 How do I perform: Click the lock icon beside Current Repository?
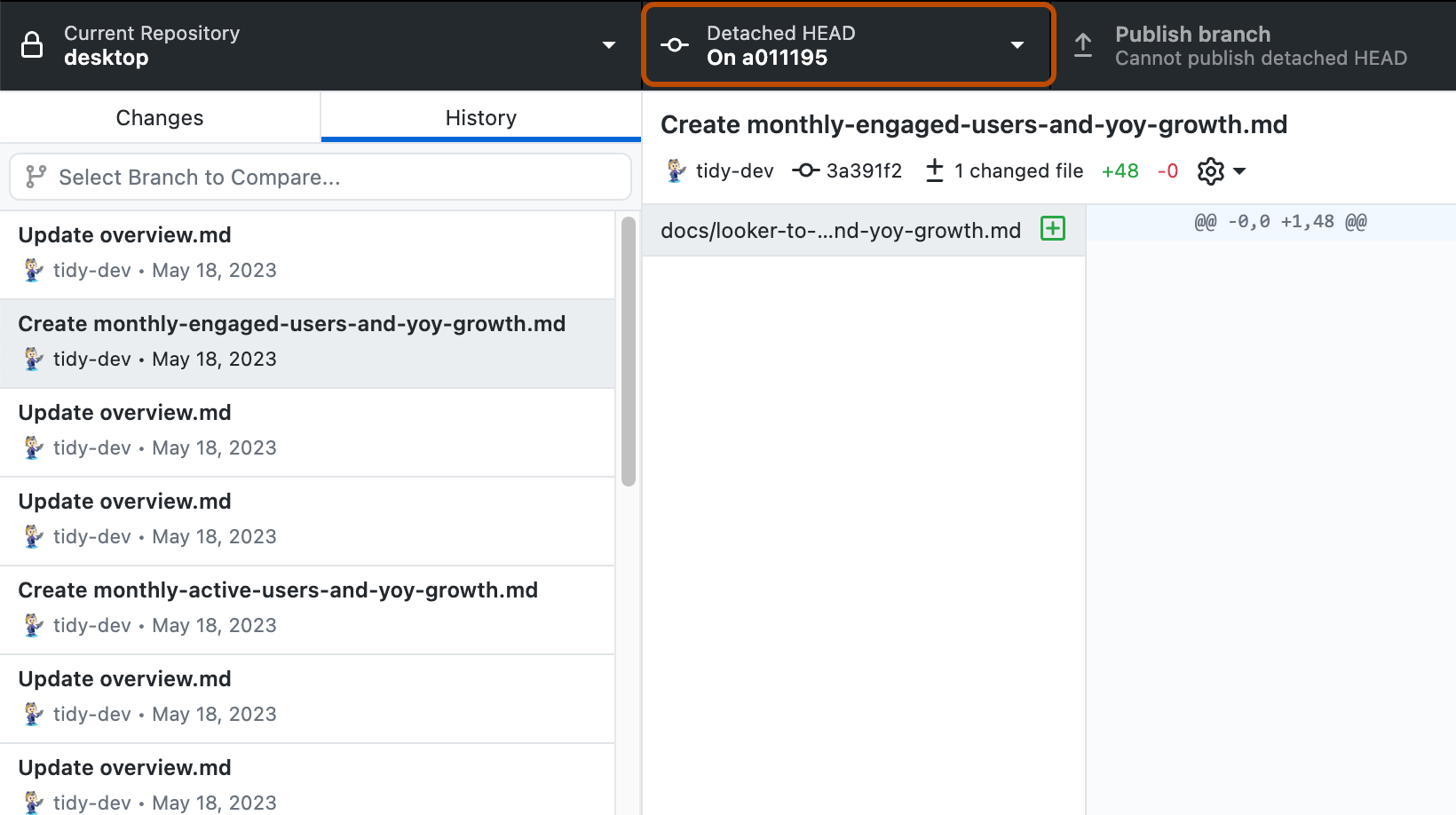(x=32, y=44)
